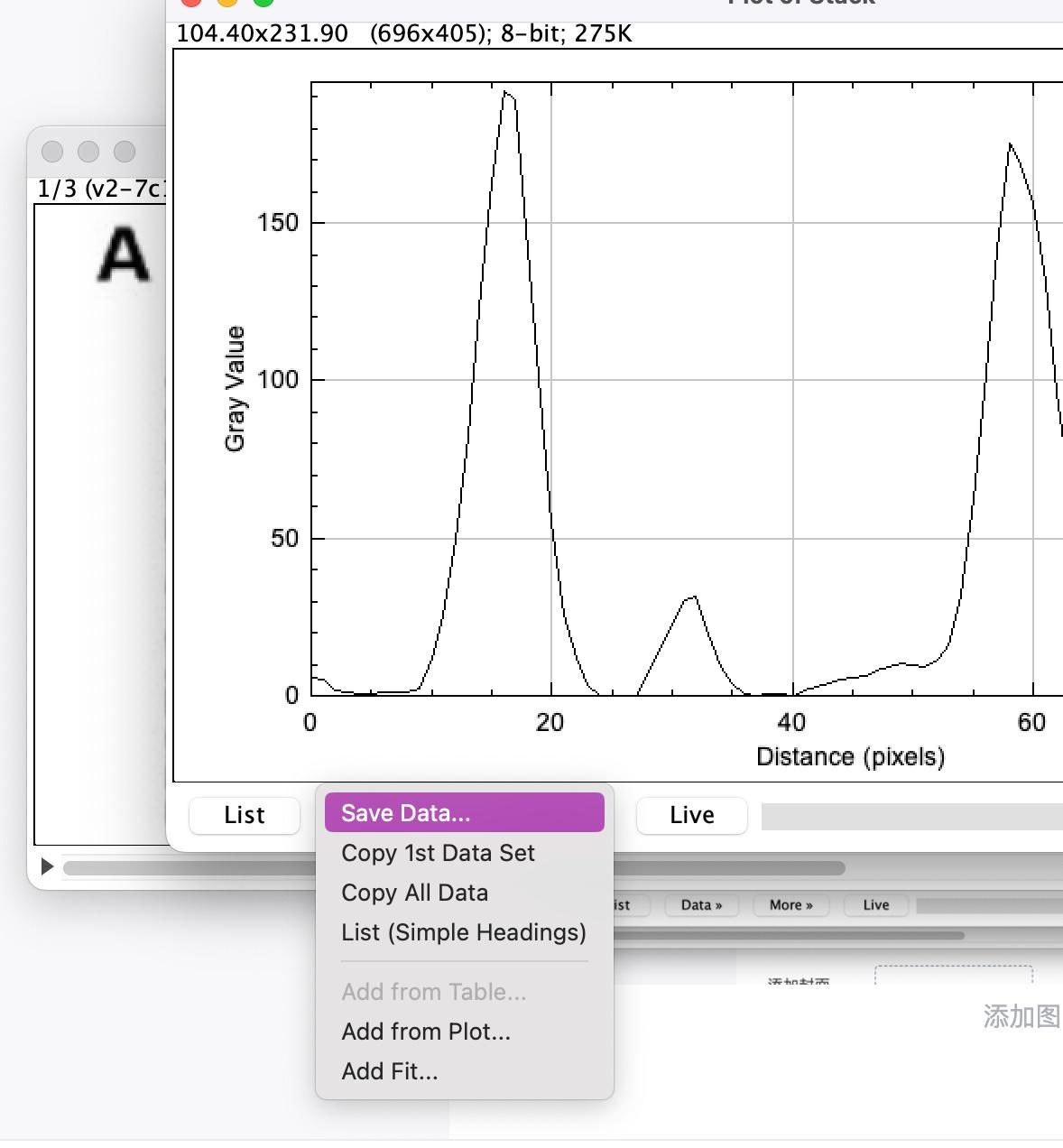Expand the More » dropdown in background window
This screenshot has height=1148, width=1063.
(x=790, y=905)
